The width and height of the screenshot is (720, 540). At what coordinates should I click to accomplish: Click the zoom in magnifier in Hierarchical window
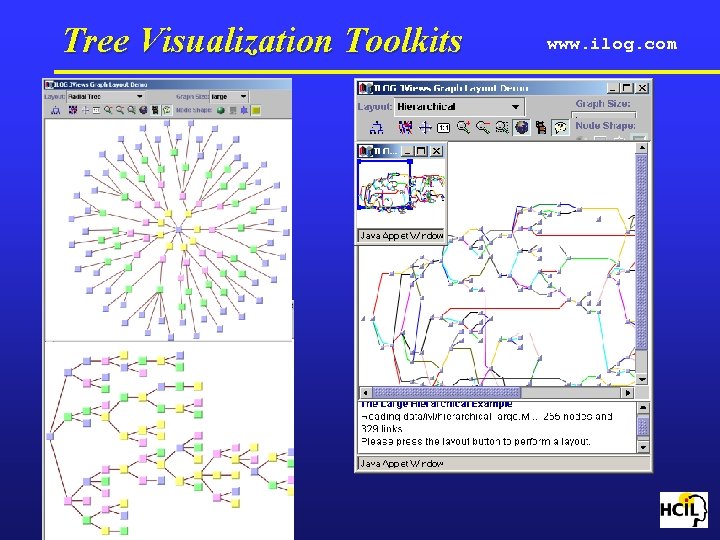click(463, 127)
